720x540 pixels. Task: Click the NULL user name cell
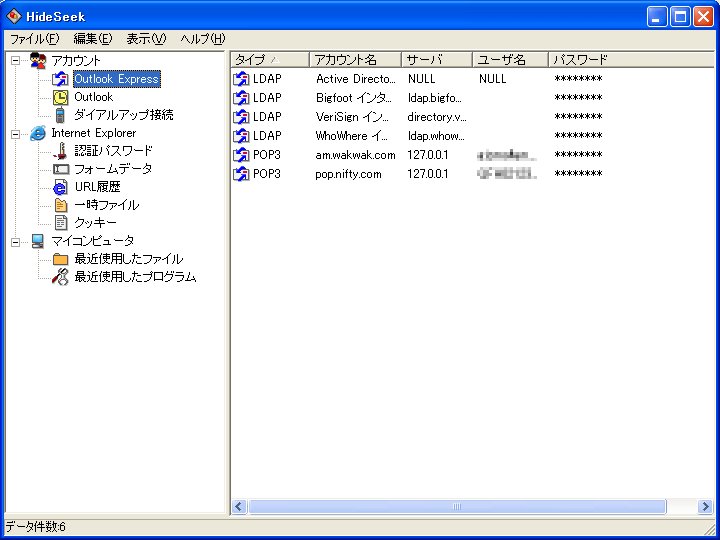(493, 79)
